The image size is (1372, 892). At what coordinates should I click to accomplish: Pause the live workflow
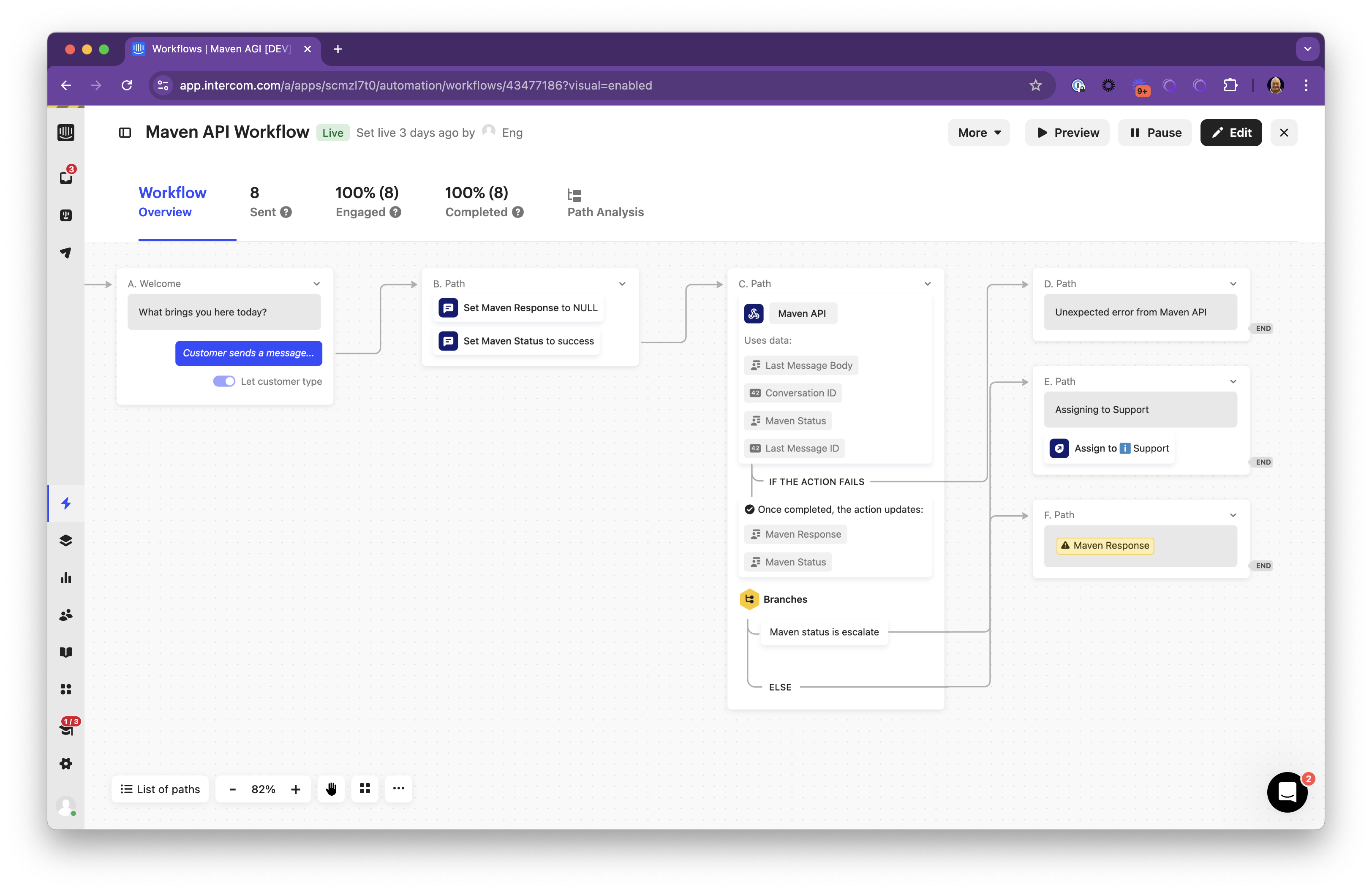[x=1155, y=133]
